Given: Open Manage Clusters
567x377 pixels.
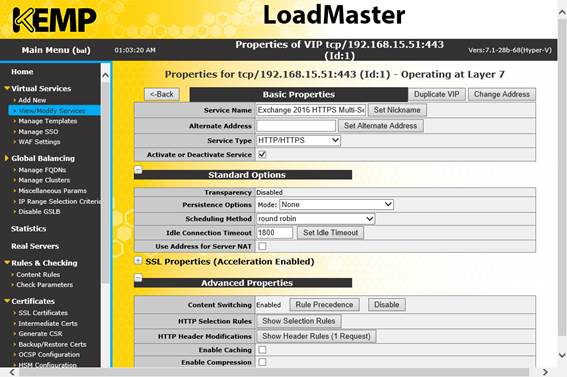Looking at the screenshot, I should tap(44, 180).
